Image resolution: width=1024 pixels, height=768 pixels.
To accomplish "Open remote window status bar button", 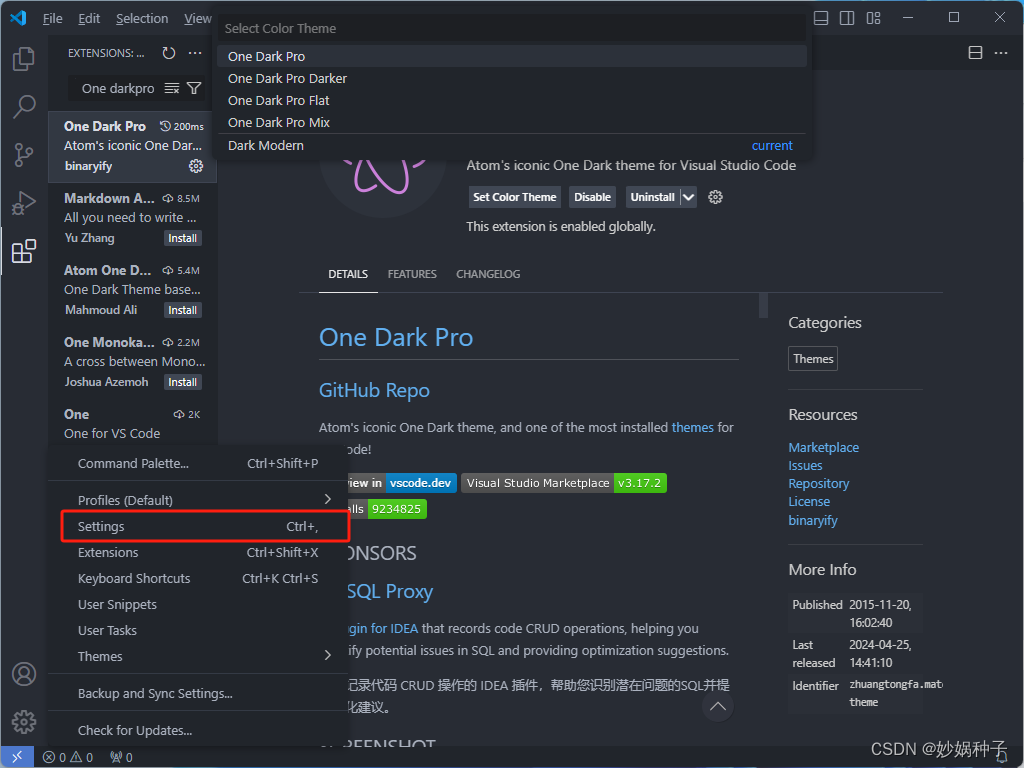I will (x=17, y=757).
